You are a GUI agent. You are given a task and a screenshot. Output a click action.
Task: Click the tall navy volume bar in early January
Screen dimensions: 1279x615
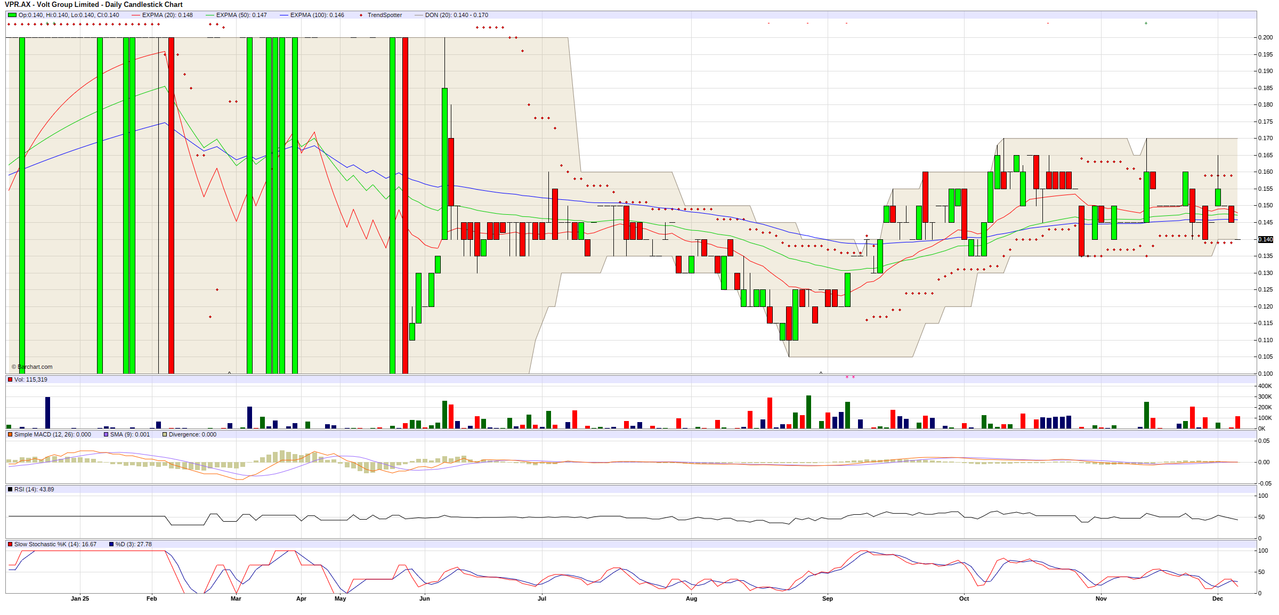[x=46, y=412]
